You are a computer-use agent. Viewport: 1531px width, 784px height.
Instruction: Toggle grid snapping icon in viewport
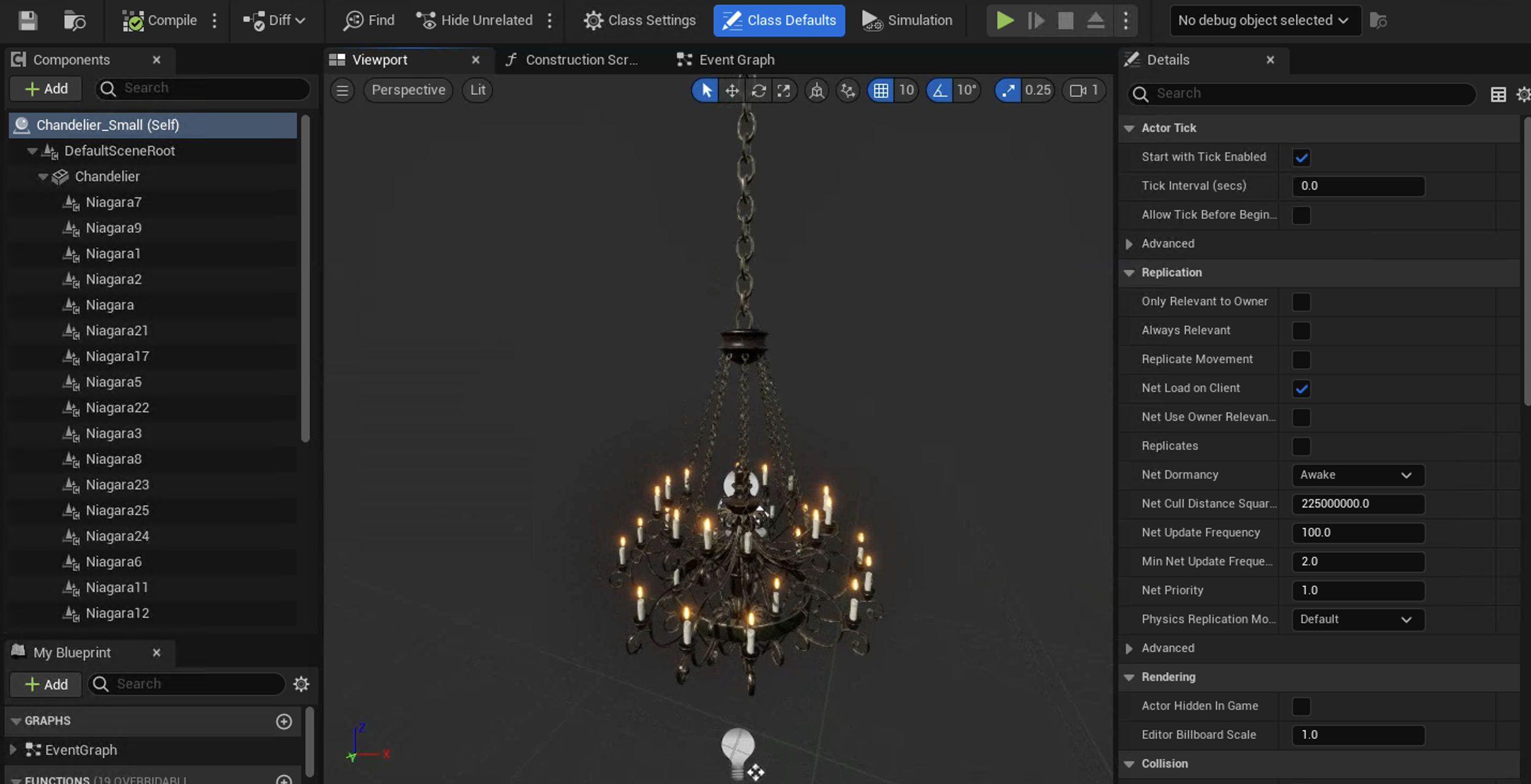coord(881,91)
